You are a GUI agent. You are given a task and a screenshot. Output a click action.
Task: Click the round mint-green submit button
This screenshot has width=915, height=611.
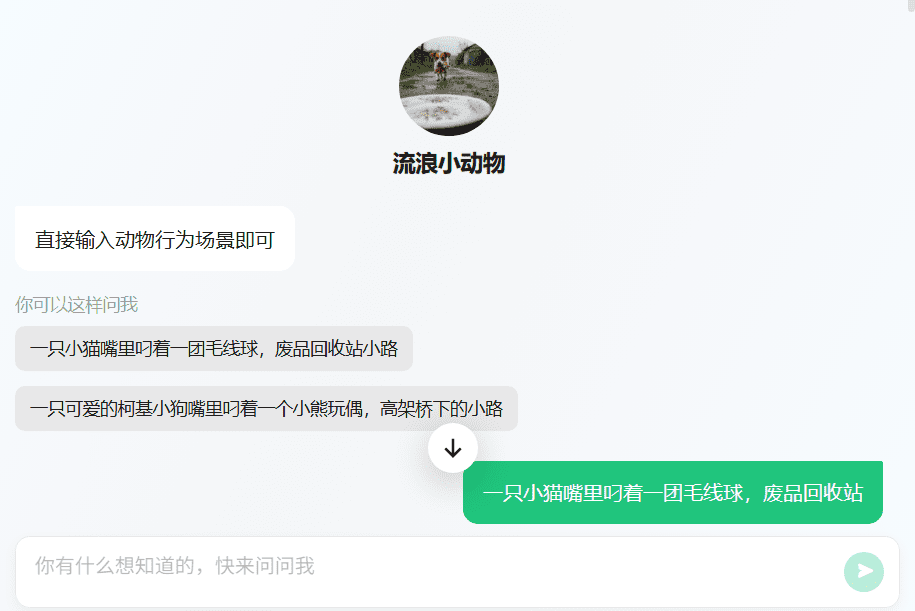click(x=864, y=571)
